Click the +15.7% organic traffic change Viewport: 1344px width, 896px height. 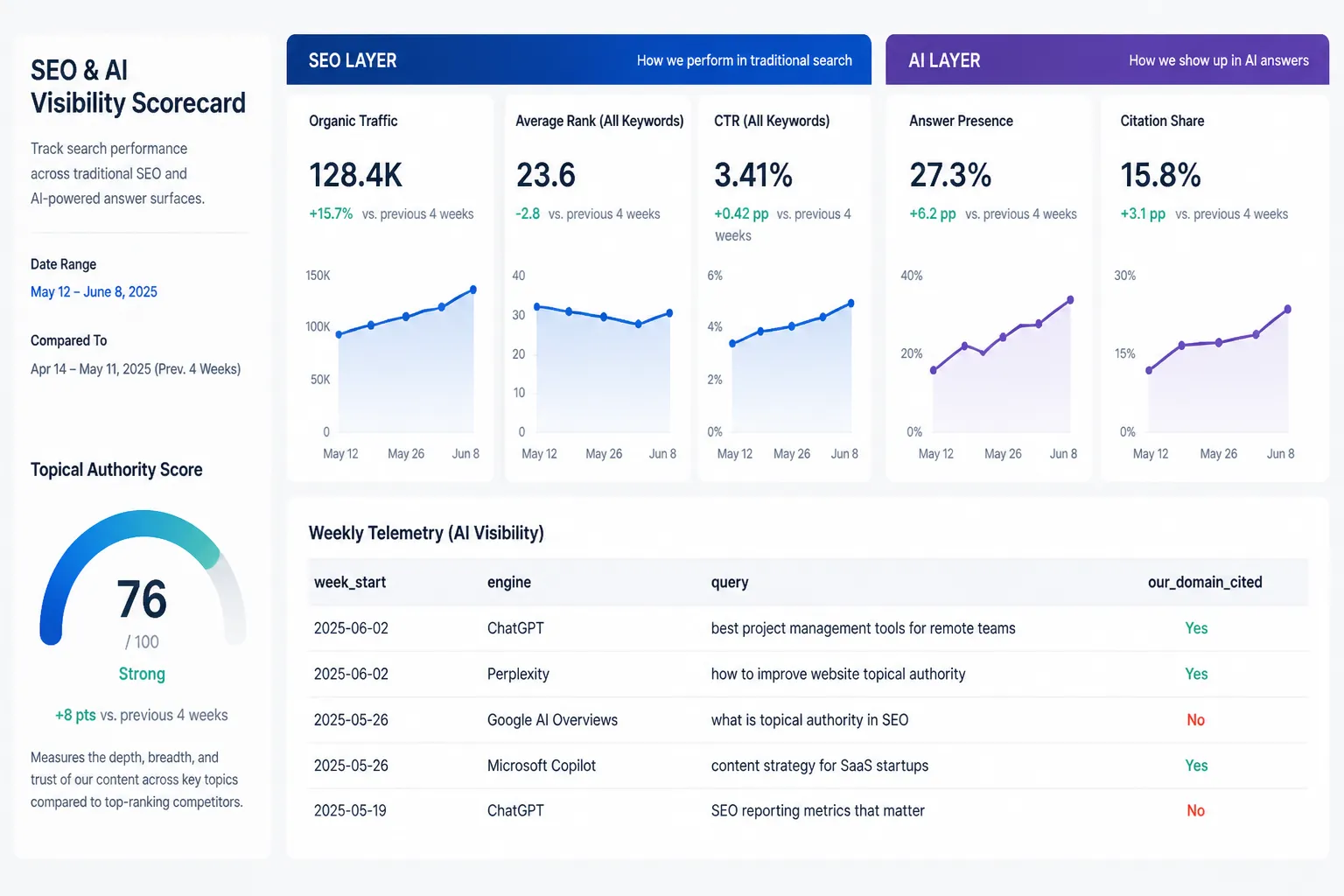331,213
